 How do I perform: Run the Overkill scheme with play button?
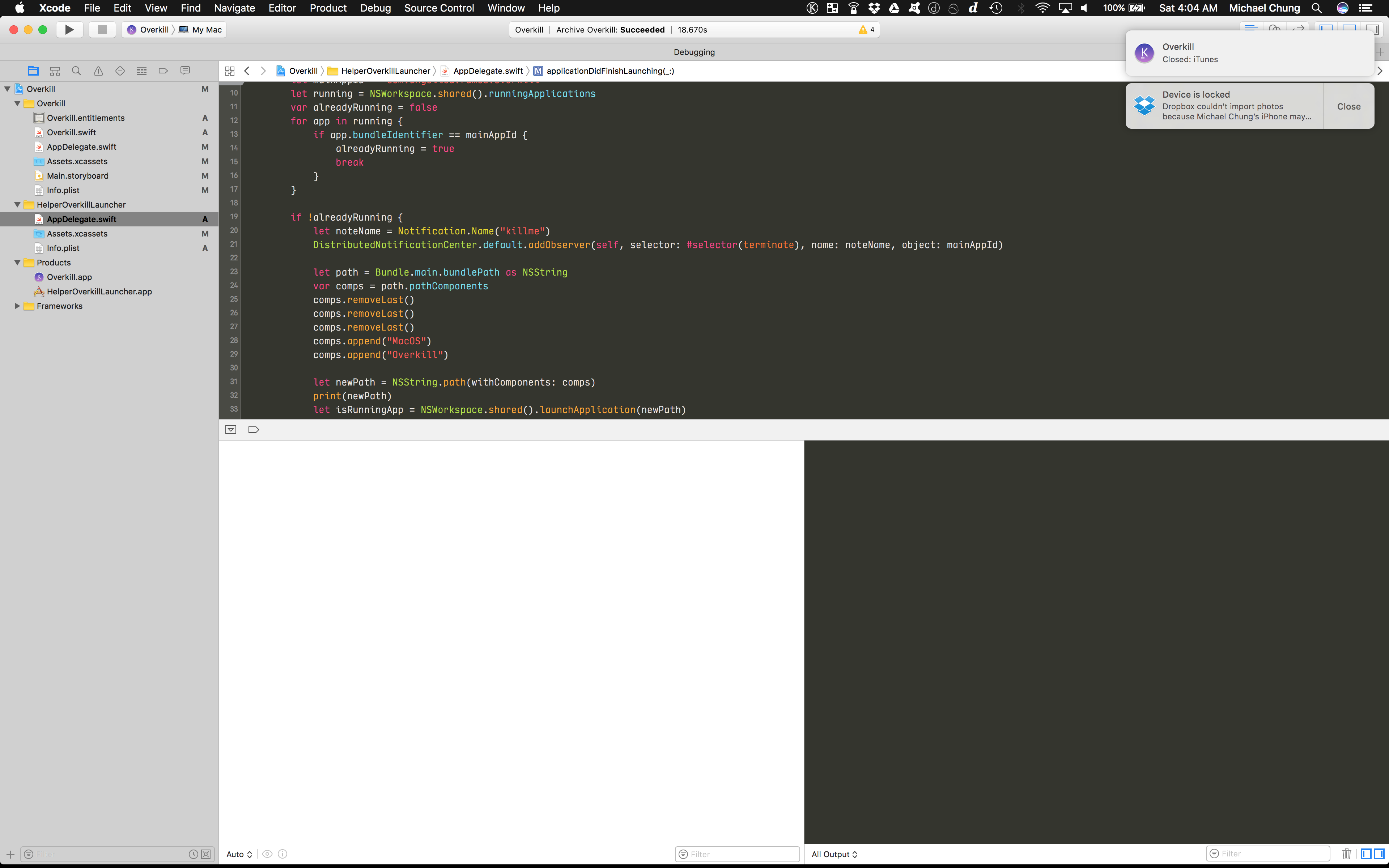69,29
